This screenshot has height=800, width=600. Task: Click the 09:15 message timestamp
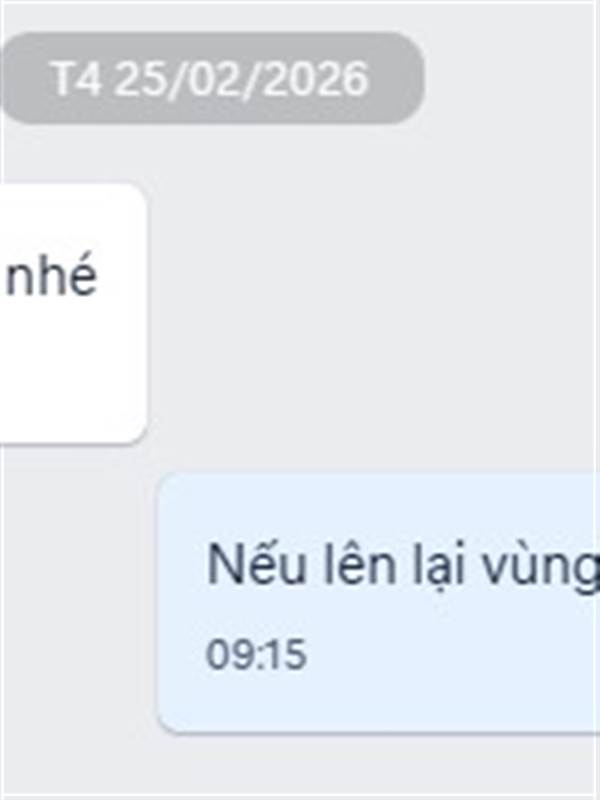point(256,654)
